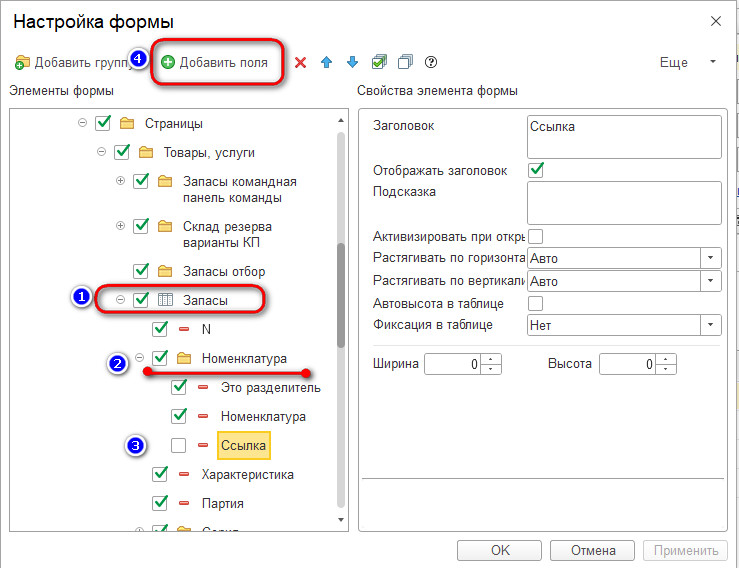Uncheck Запасы командная панель команды checkbox

click(x=141, y=181)
